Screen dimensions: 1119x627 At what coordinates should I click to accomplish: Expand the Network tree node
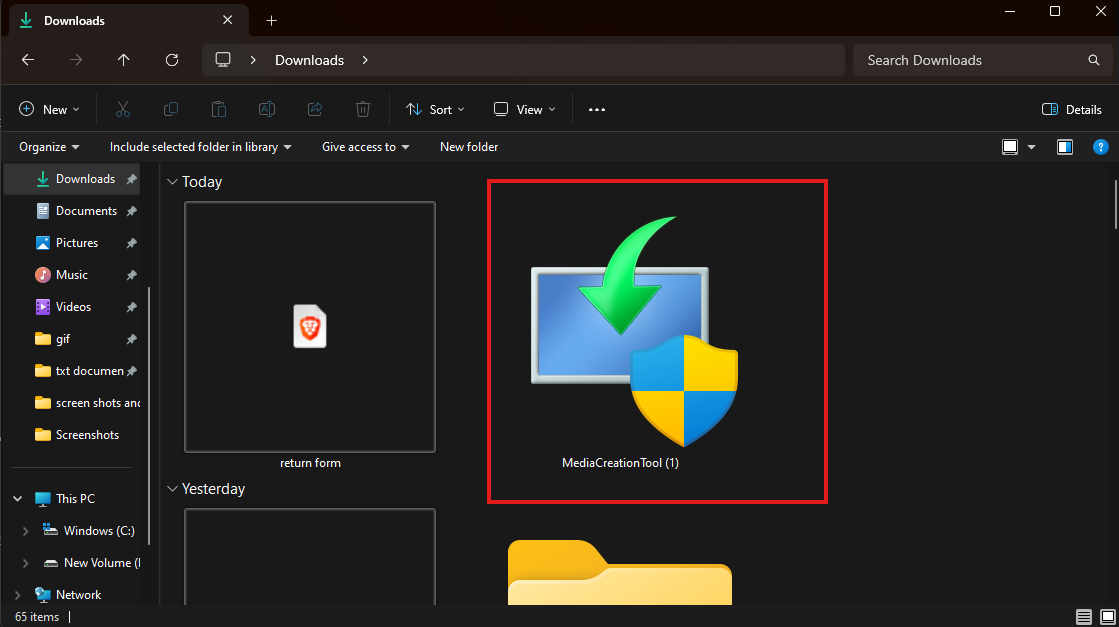click(x=18, y=594)
